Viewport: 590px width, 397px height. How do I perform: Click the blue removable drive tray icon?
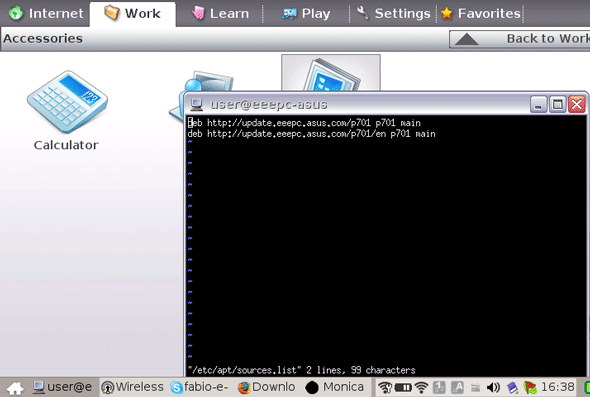(512, 387)
